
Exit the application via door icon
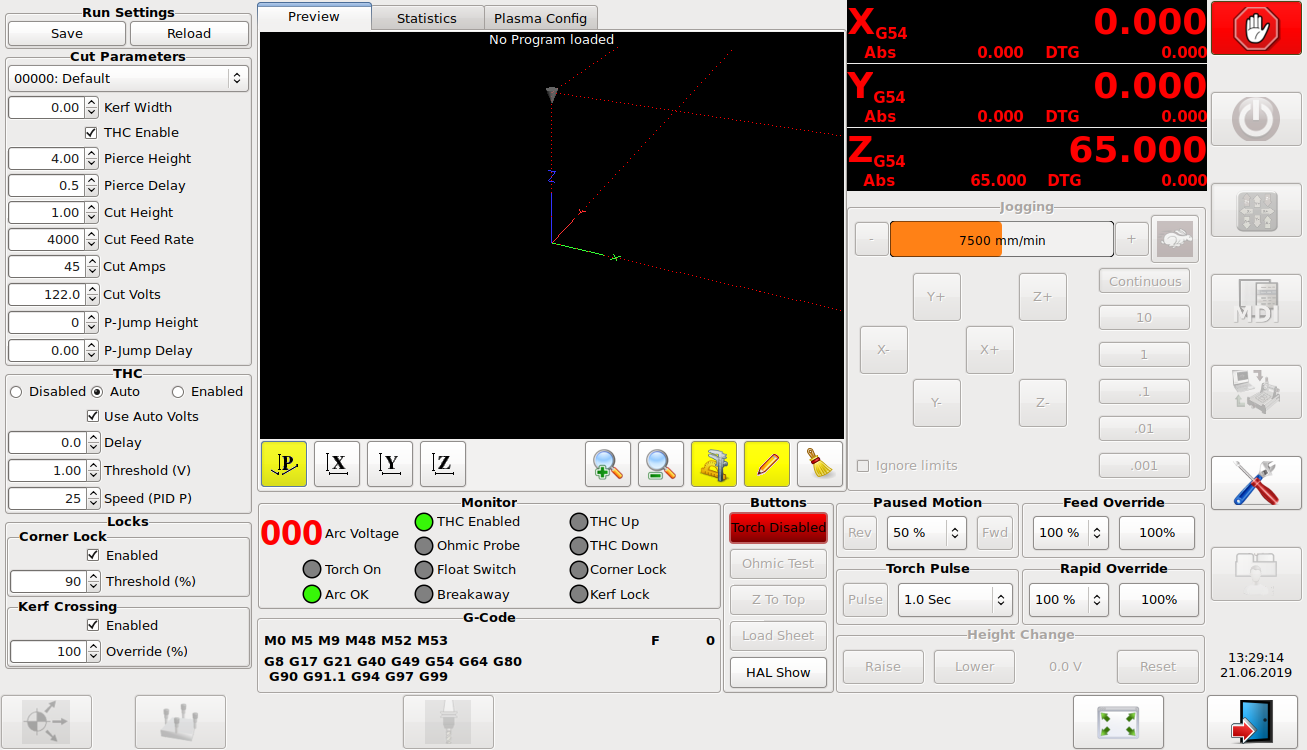point(1252,722)
